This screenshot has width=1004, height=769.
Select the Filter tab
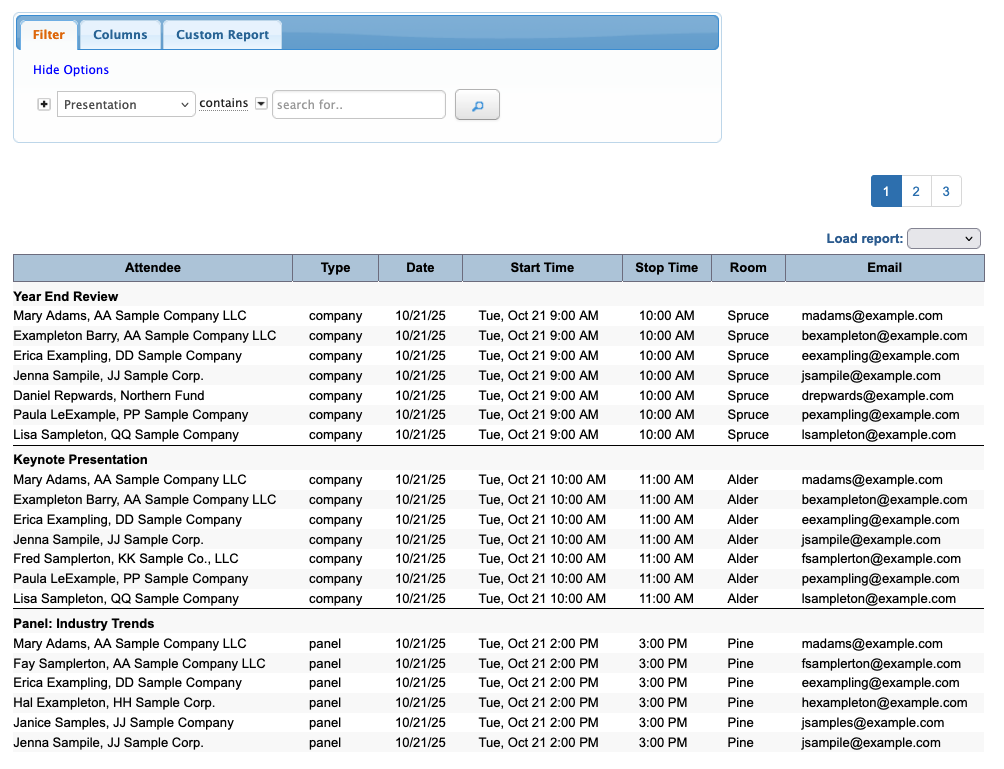(x=49, y=35)
